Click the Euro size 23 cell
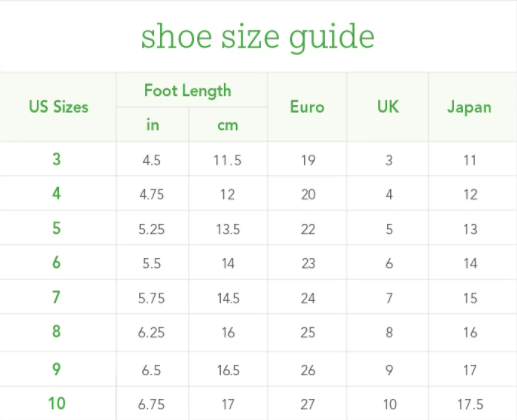The width and height of the screenshot is (517, 420). pos(308,264)
